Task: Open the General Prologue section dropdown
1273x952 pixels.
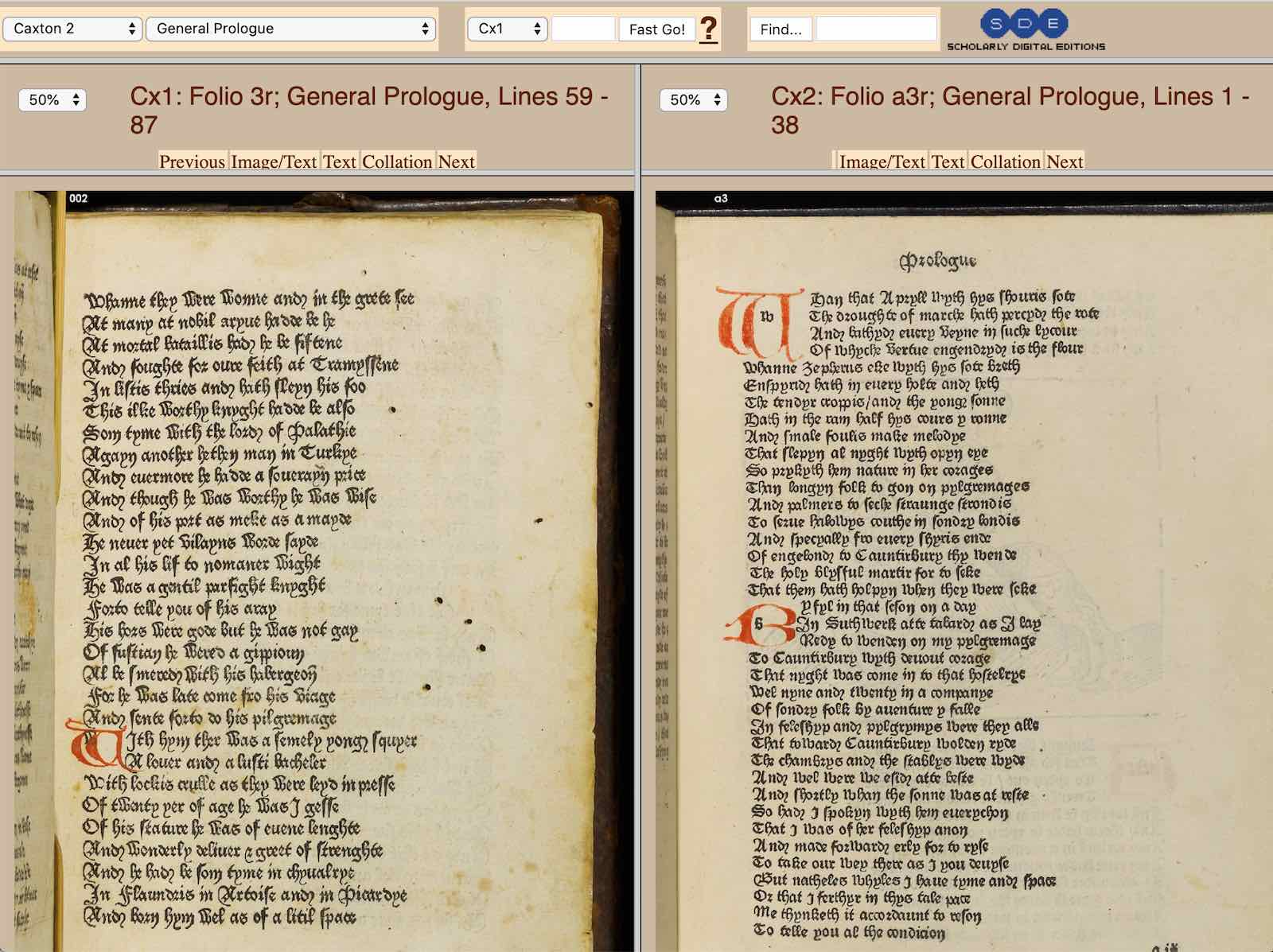Action: (x=290, y=29)
